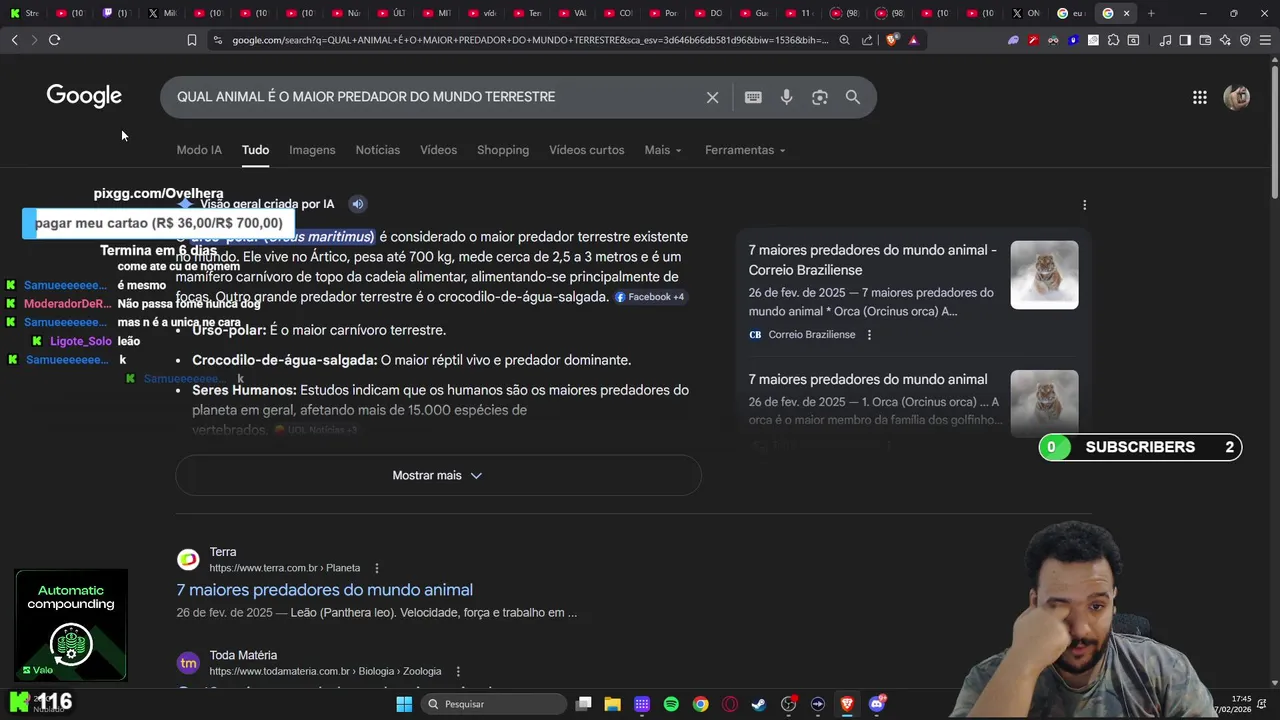Open the Google account avatar
Image resolution: width=1280 pixels, height=720 pixels.
coord(1237,97)
